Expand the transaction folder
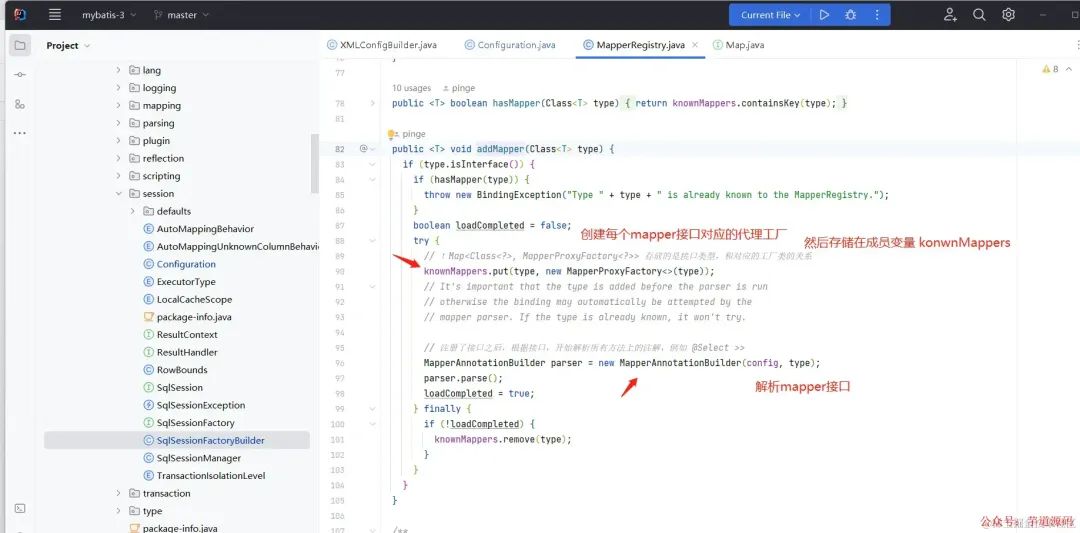Screen dimensions: 1080x533 118,493
